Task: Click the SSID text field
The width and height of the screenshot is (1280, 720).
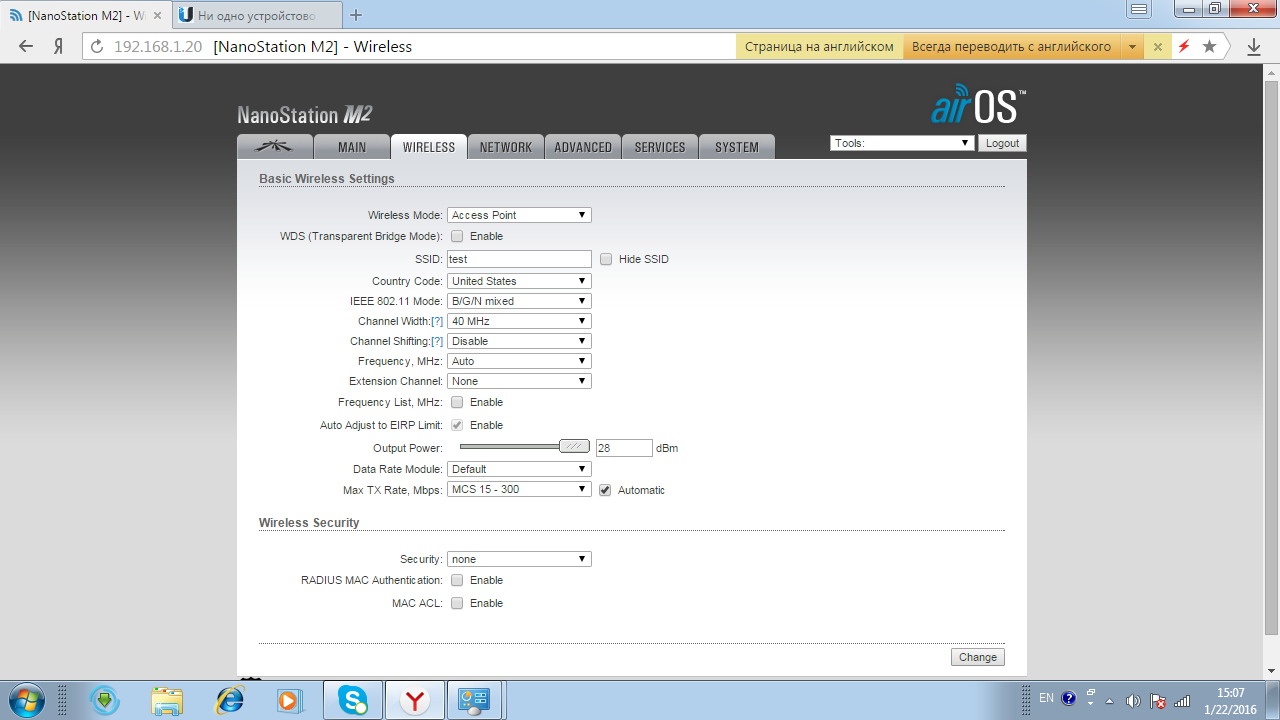Action: click(519, 259)
